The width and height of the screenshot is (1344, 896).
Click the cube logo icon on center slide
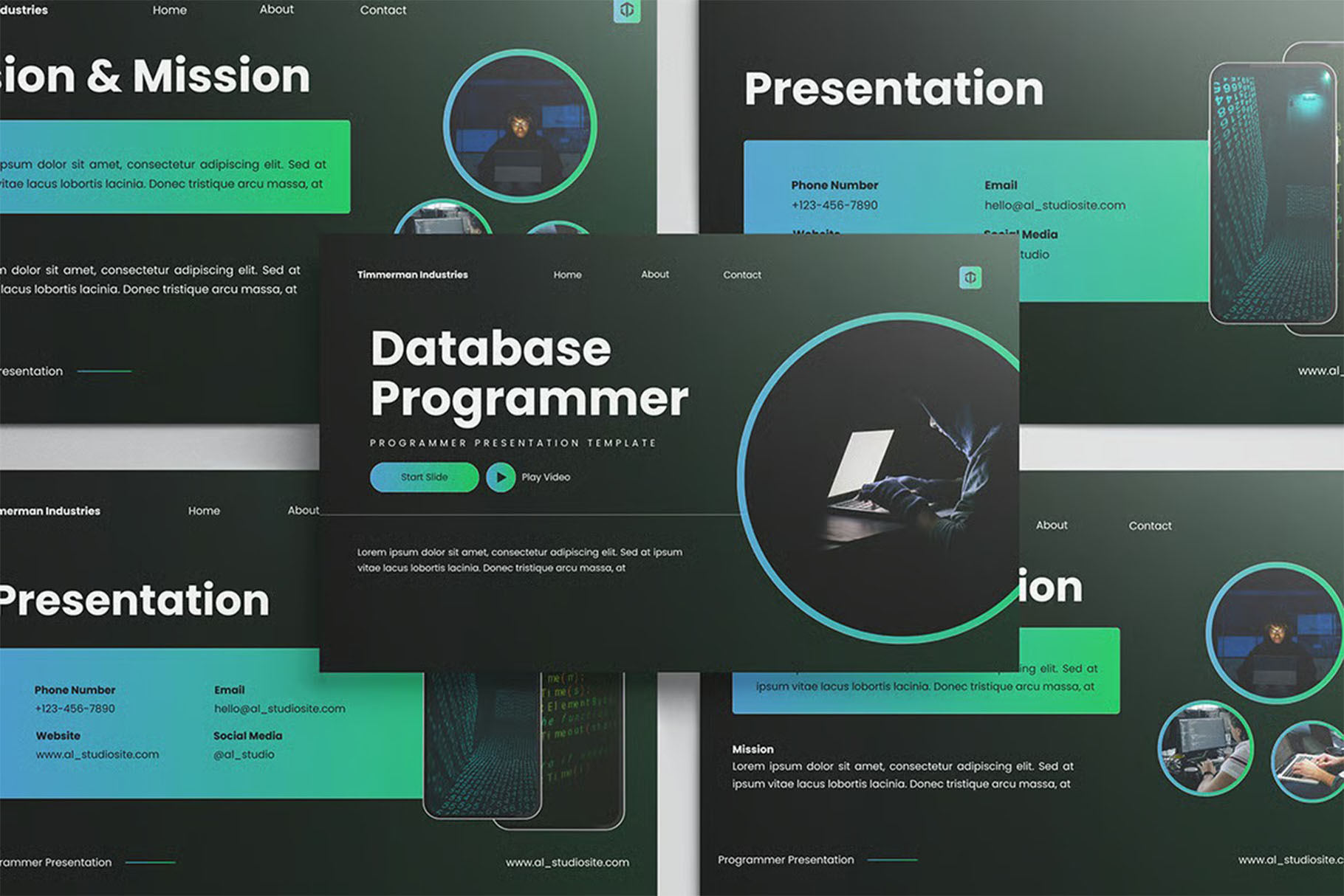coord(970,278)
